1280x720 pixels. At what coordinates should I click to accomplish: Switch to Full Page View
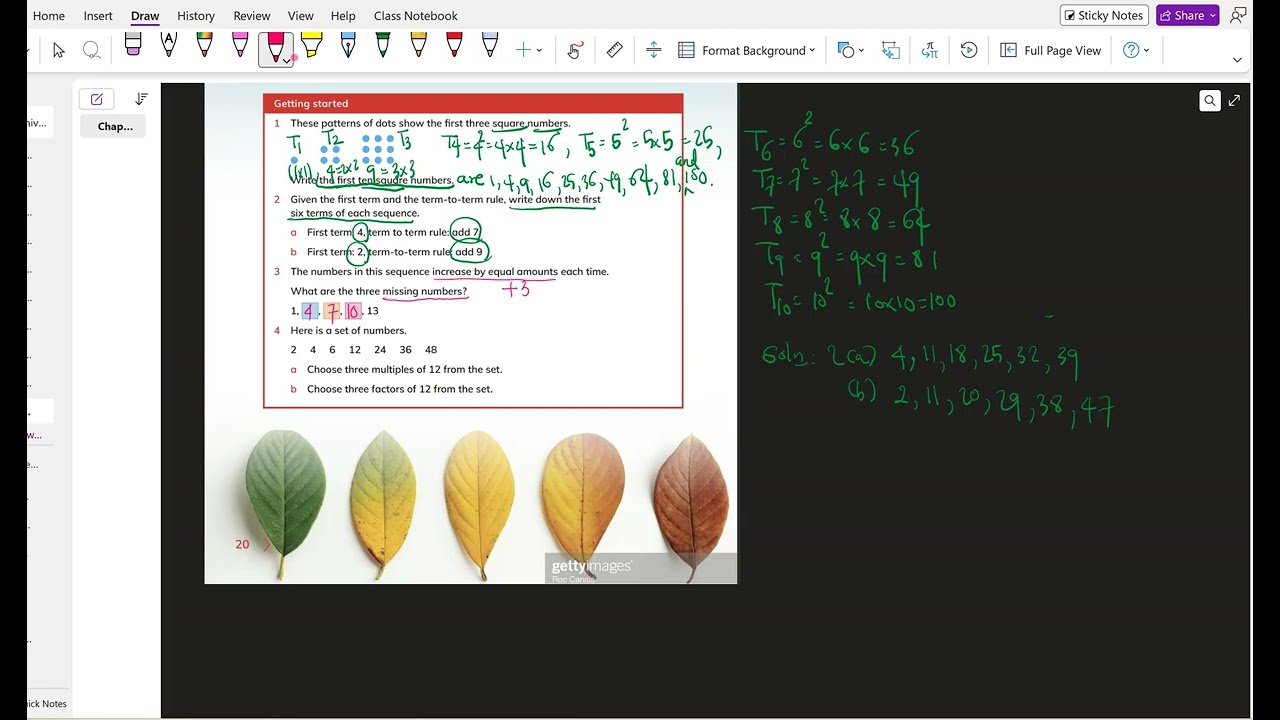(1051, 50)
